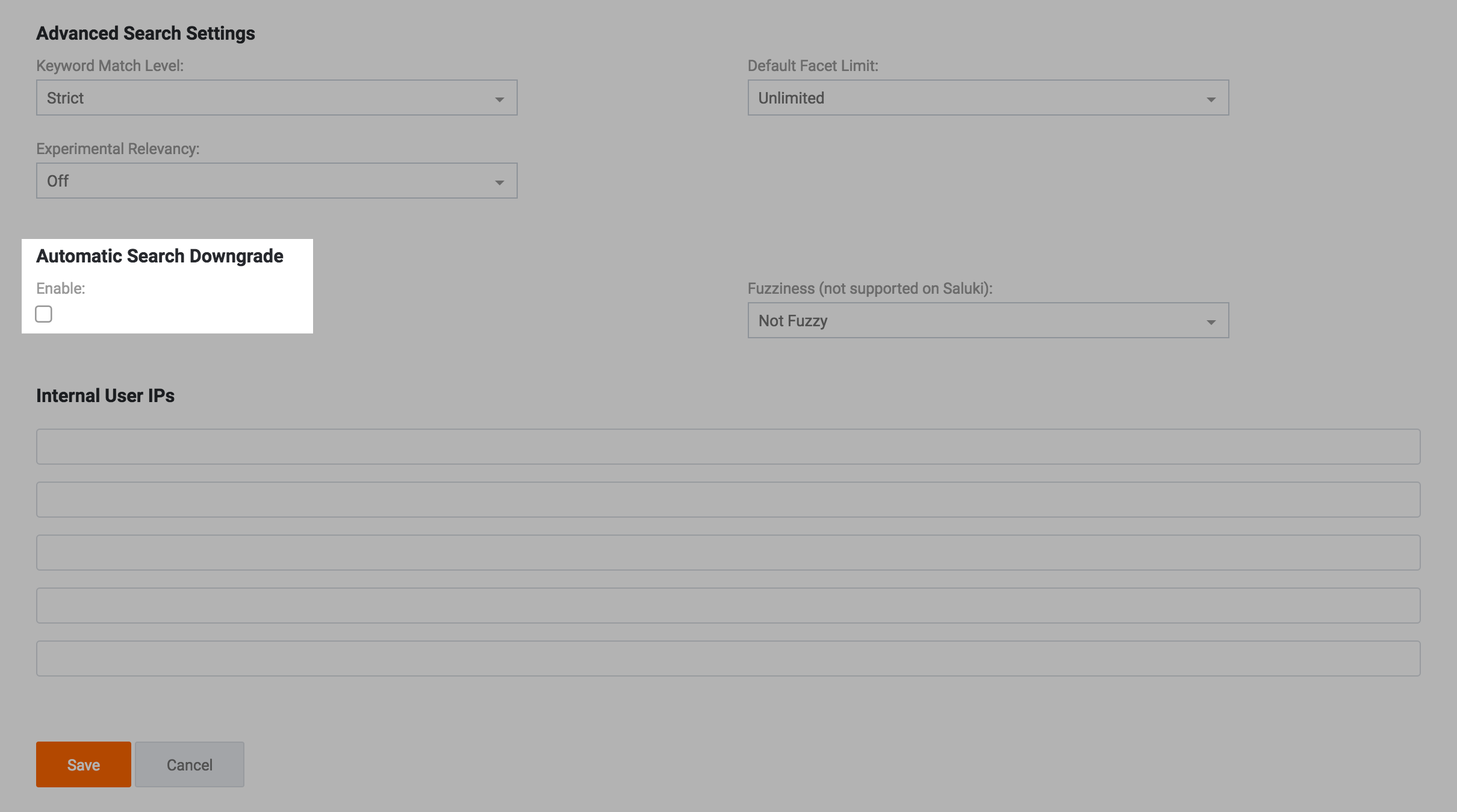Screen dimensions: 1457x812
Task: Click the "Keyword Match Level:" label
Action: pos(110,66)
